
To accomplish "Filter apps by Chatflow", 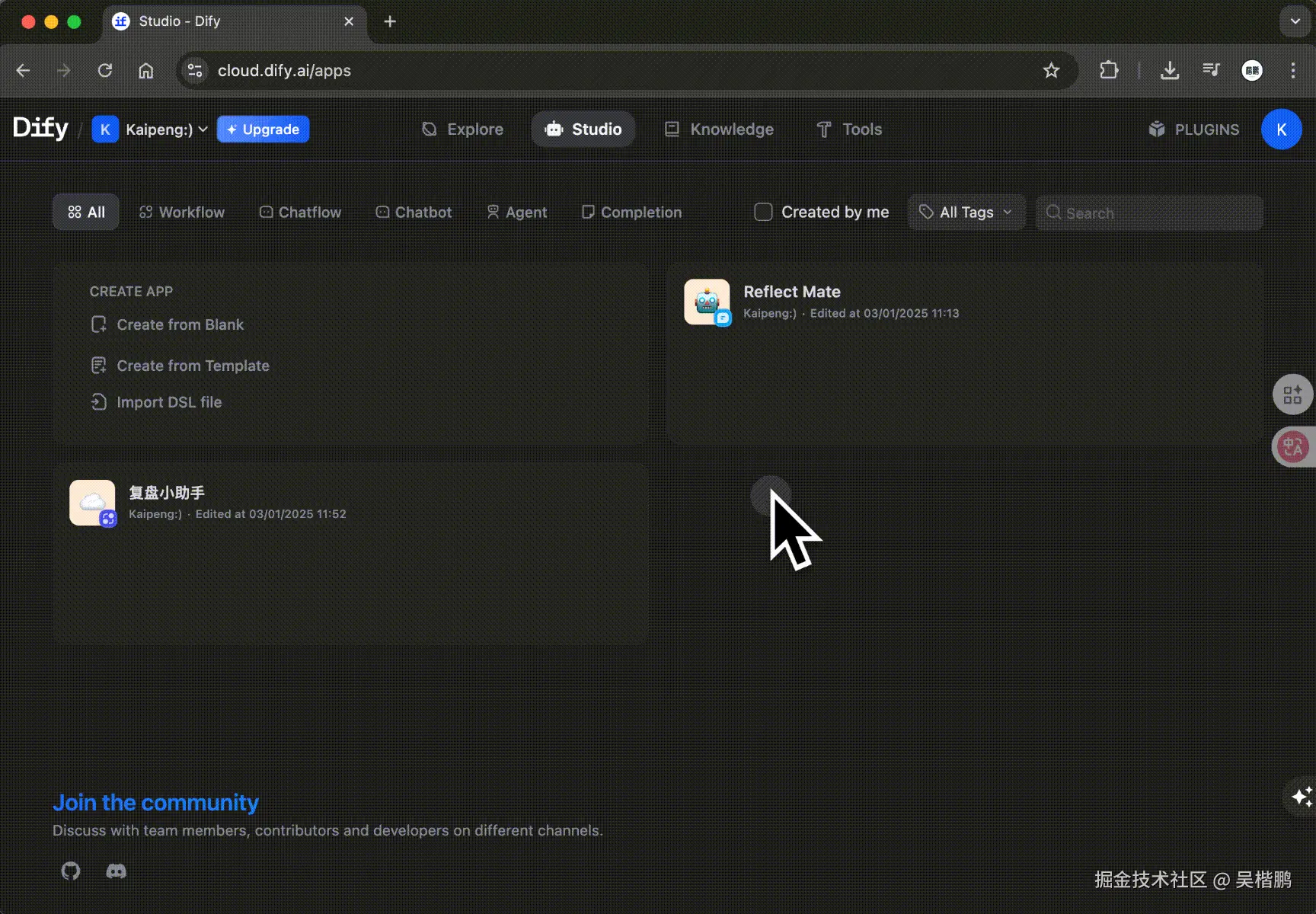I will tap(300, 213).
